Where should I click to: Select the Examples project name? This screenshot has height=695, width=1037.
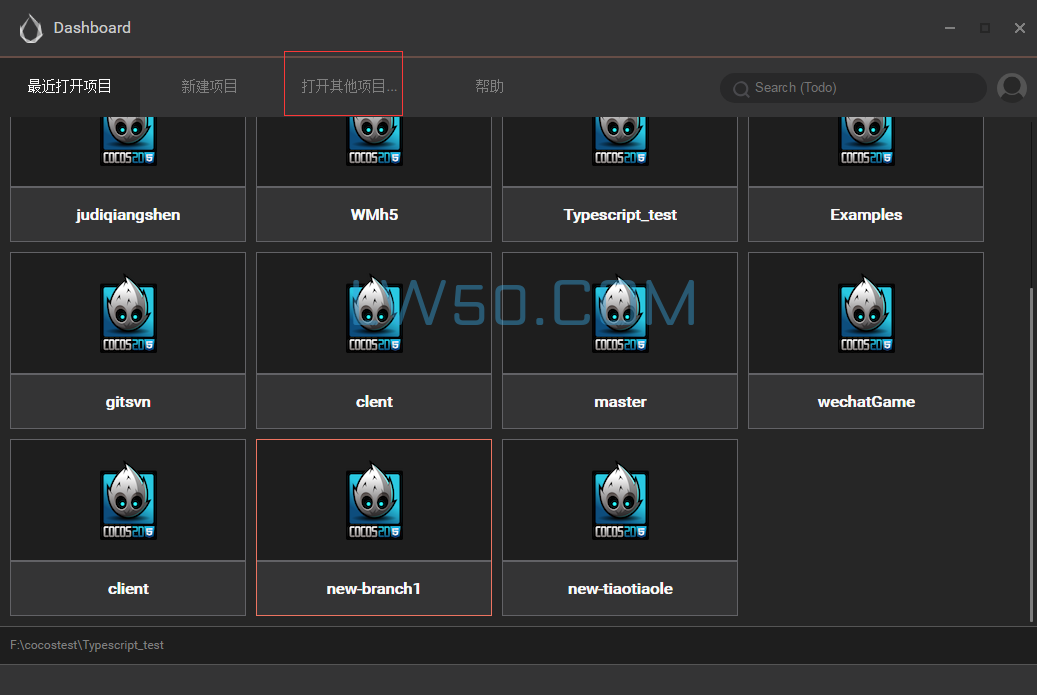tap(866, 215)
